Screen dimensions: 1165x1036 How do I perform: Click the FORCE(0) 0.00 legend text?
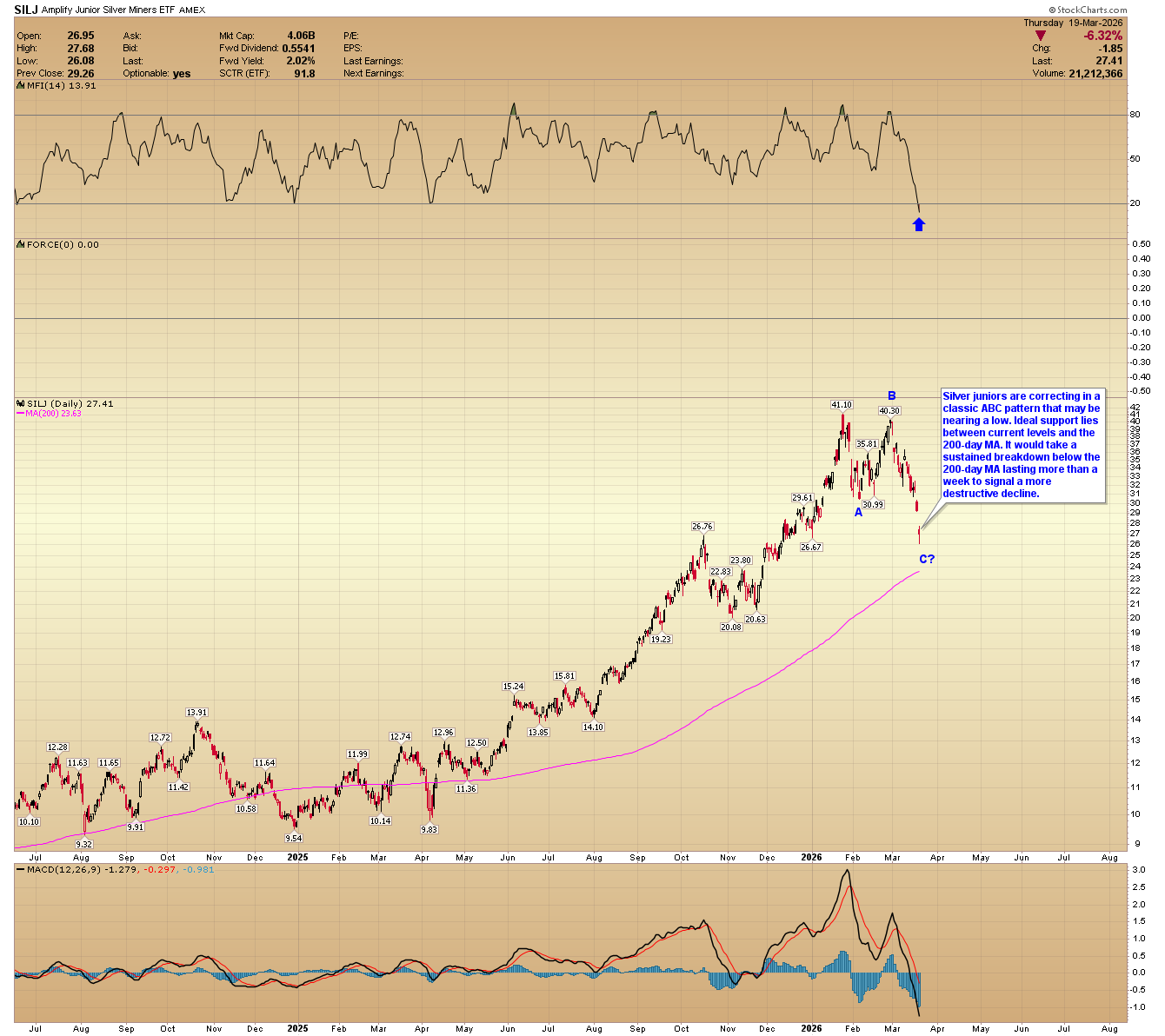click(63, 245)
